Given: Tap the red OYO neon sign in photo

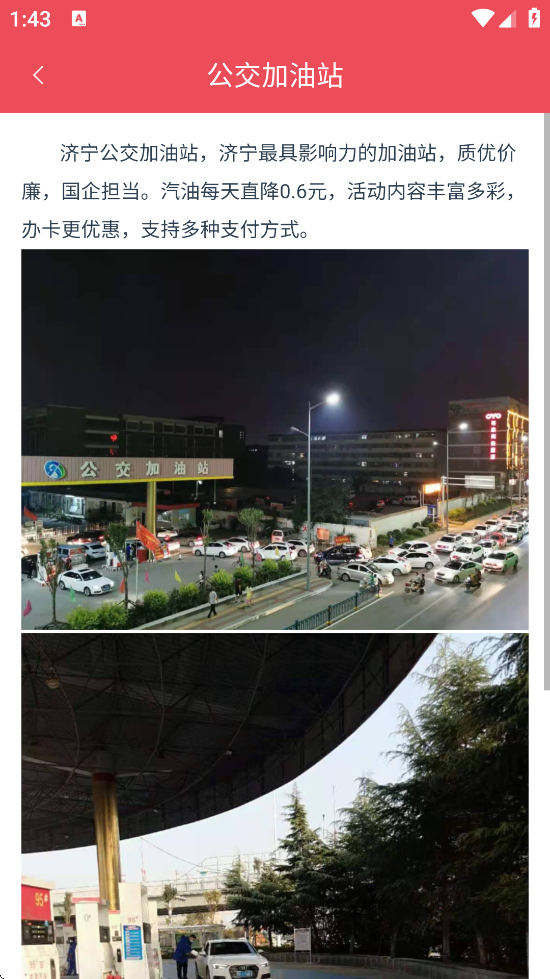Looking at the screenshot, I should (493, 435).
